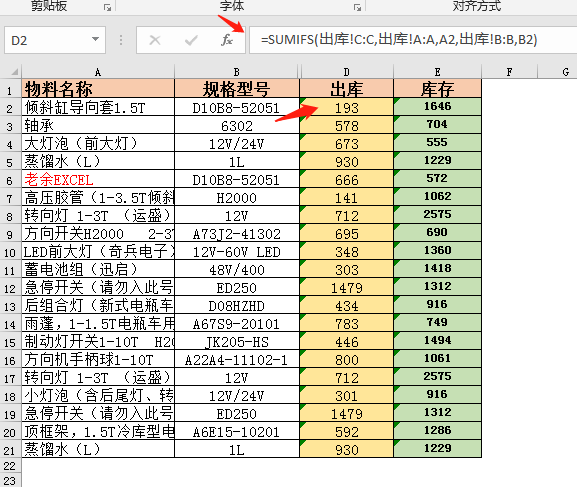Click the confirm checkmark icon in formula bar
Screen dimensions: 577x487
pos(191,40)
